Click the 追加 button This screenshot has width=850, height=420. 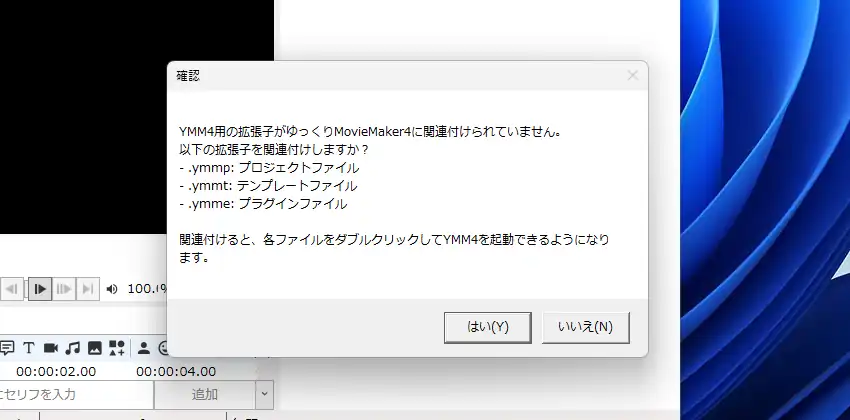click(x=204, y=394)
